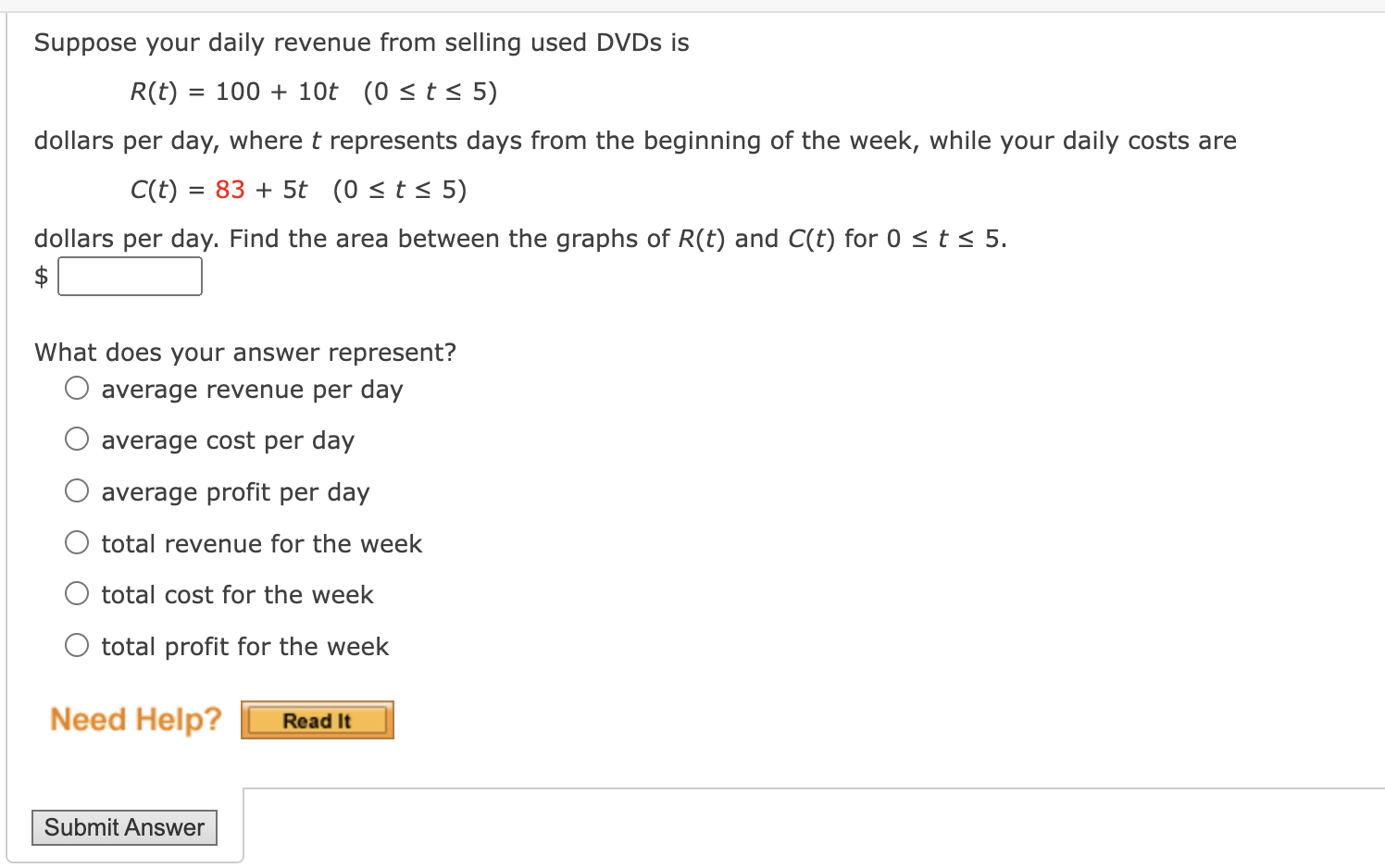Choose "average profit per day"

(77, 490)
